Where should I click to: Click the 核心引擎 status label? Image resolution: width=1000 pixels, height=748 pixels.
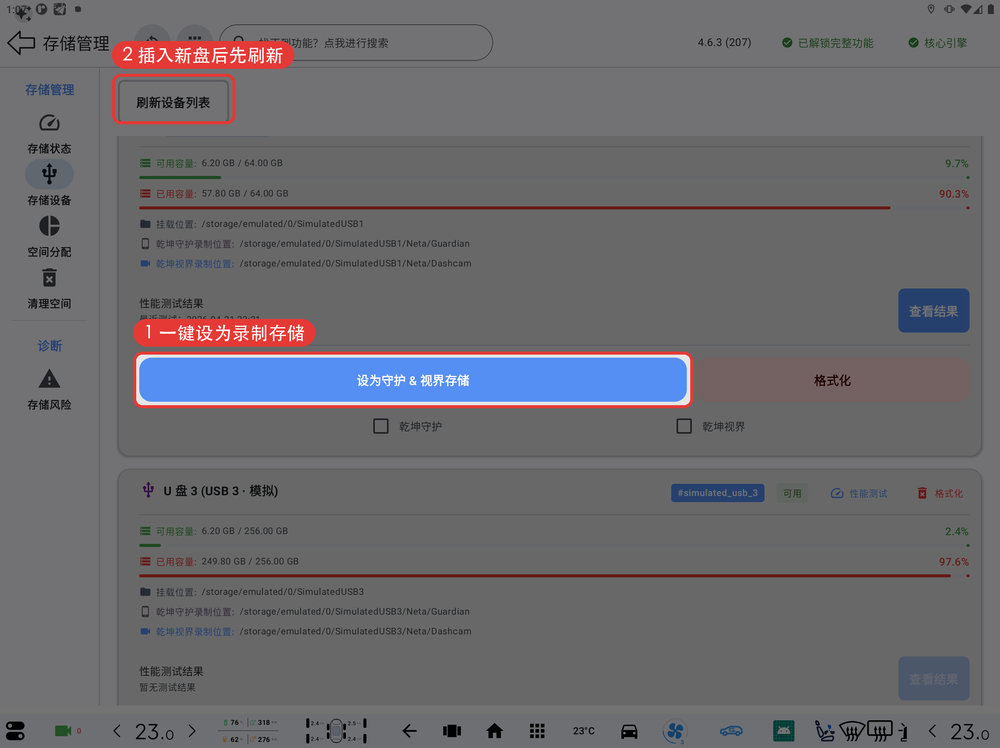click(x=938, y=43)
